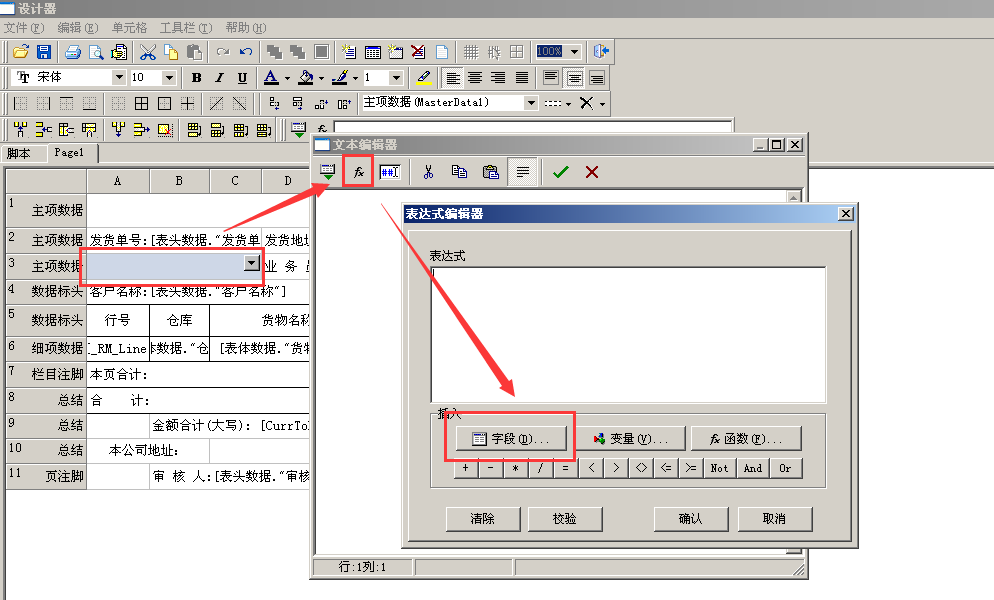Click the paste icon in text editor toolbar

[x=491, y=172]
